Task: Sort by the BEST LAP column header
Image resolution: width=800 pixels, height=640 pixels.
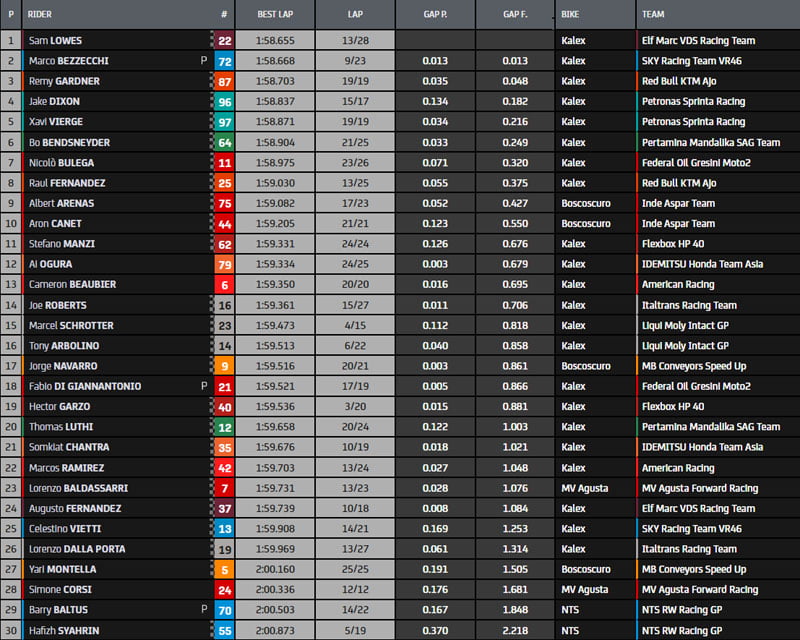Action: (x=274, y=15)
